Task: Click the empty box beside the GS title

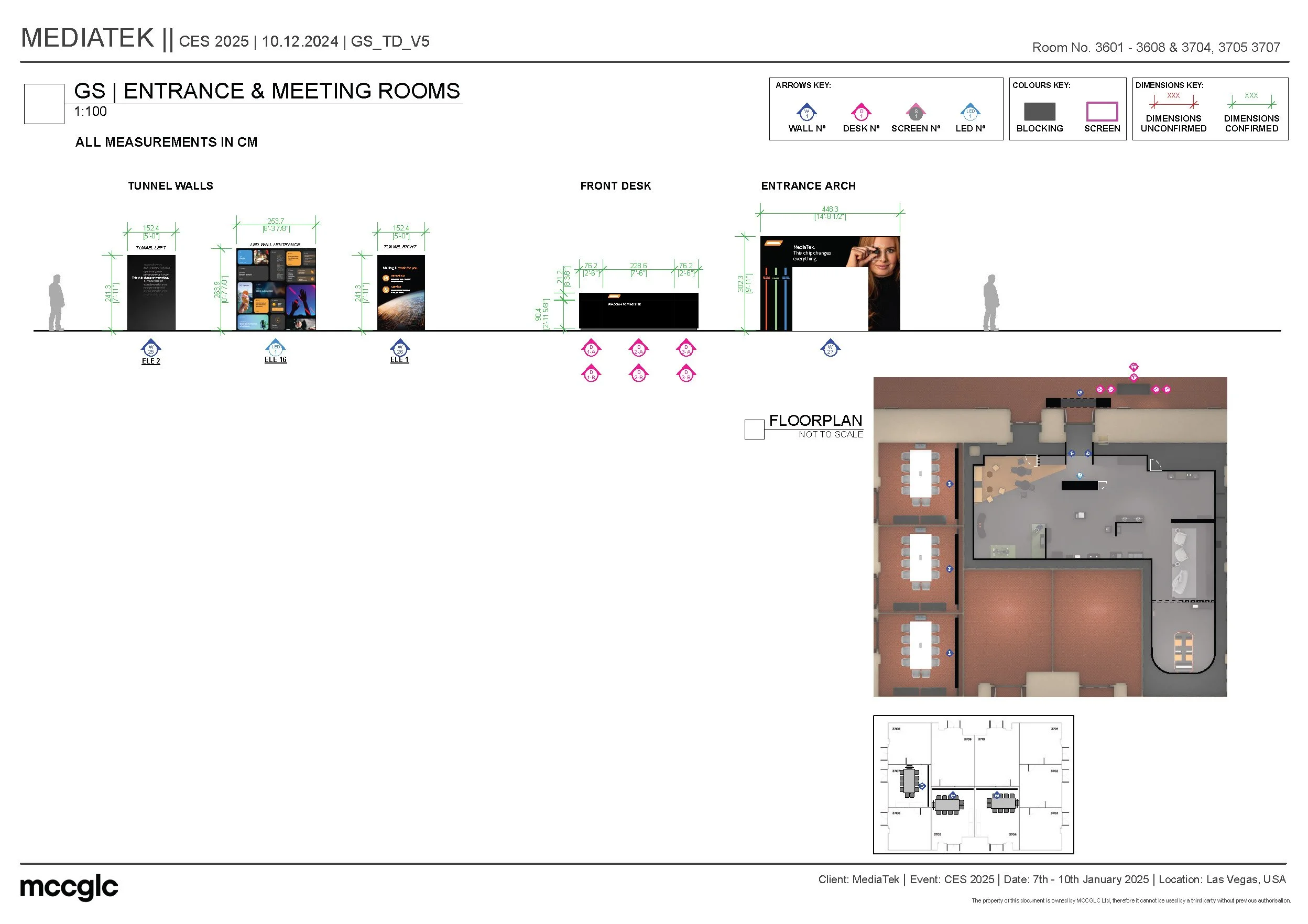Action: click(44, 104)
